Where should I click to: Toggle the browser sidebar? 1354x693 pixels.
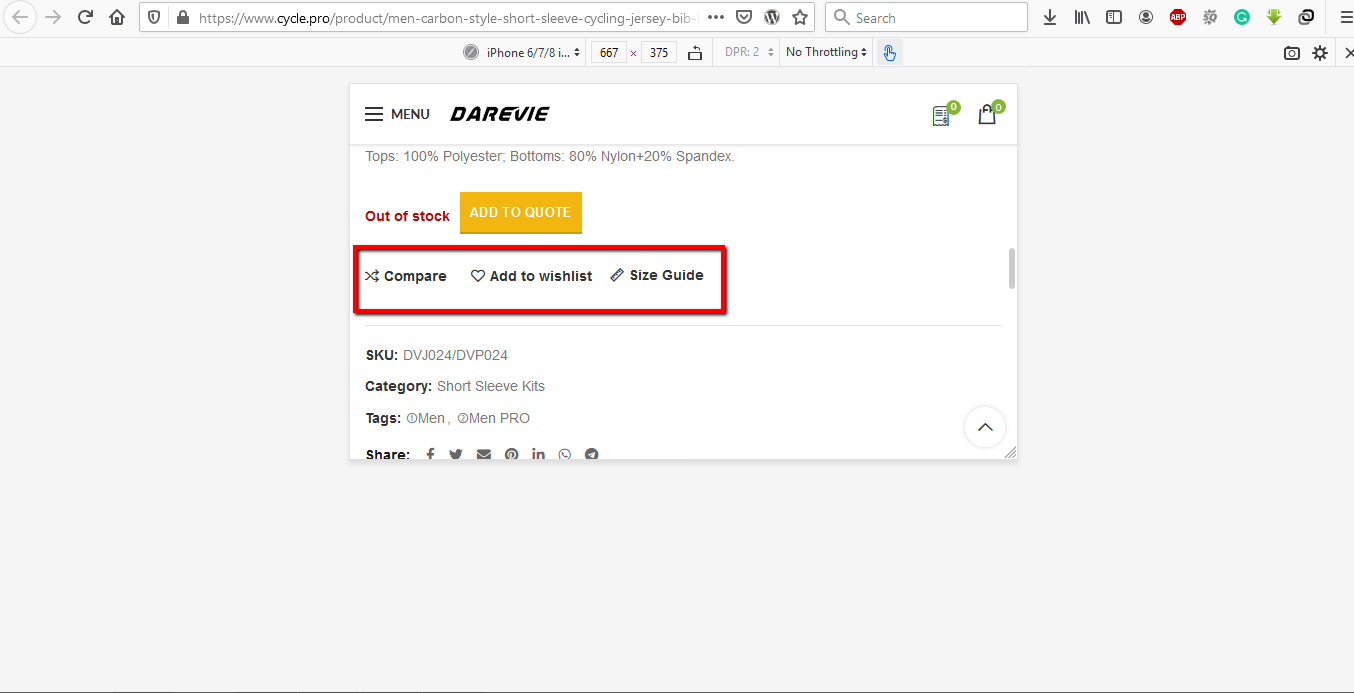tap(1114, 17)
